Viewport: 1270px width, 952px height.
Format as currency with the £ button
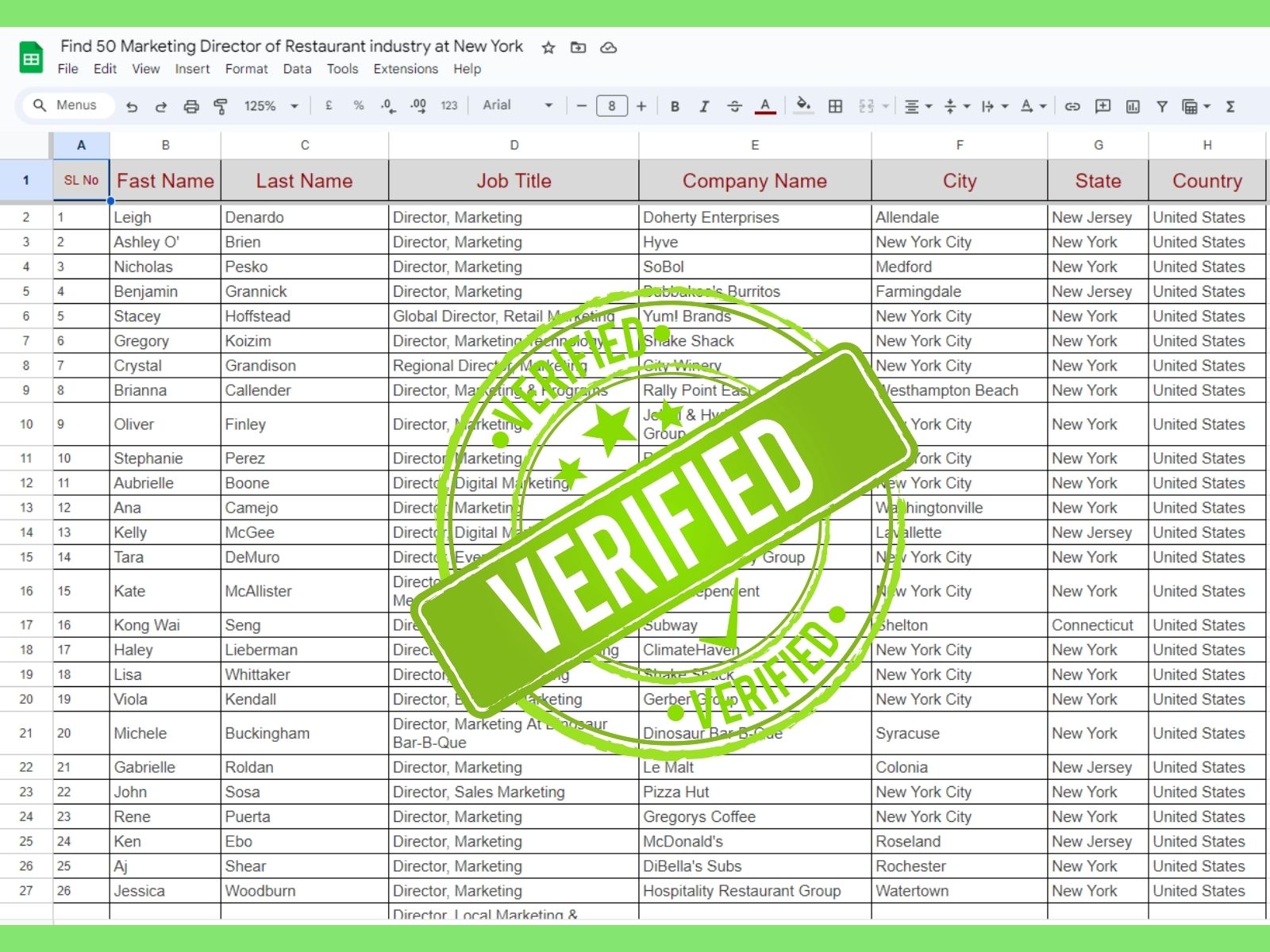tap(329, 106)
